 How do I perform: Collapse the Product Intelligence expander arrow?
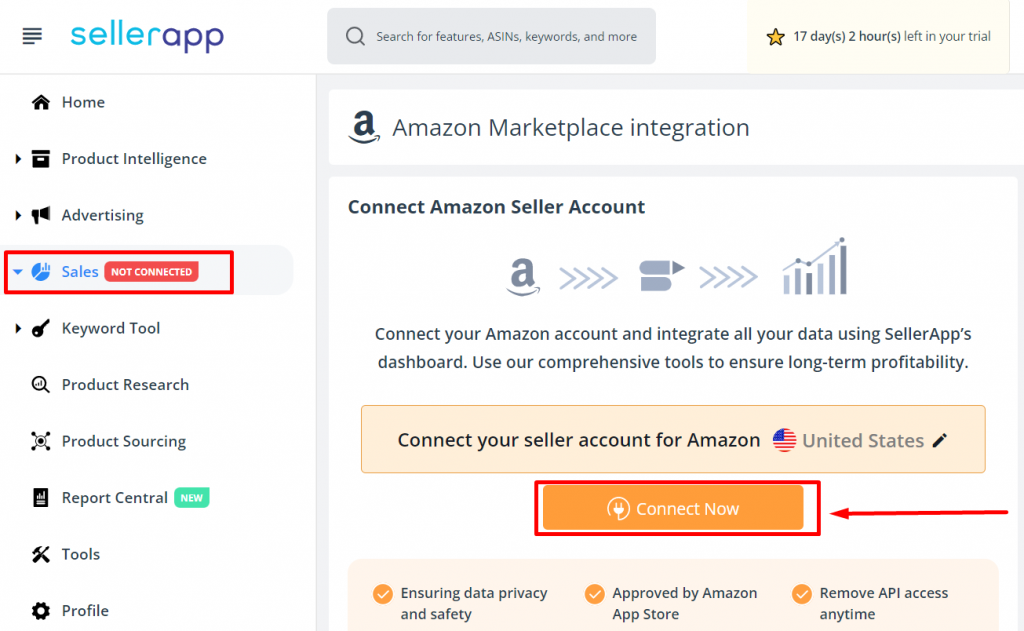point(20,158)
